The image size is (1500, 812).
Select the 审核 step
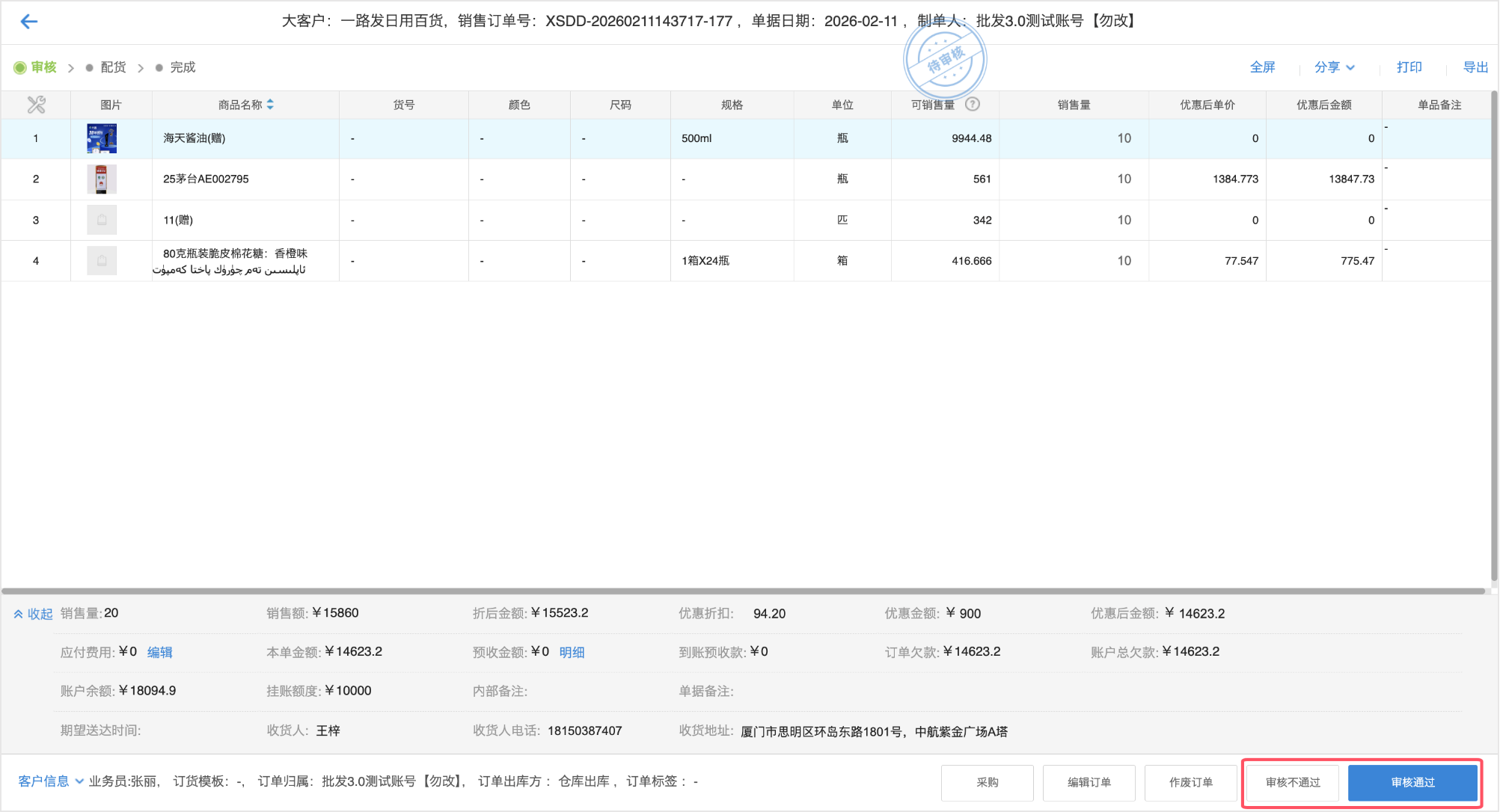click(x=43, y=67)
